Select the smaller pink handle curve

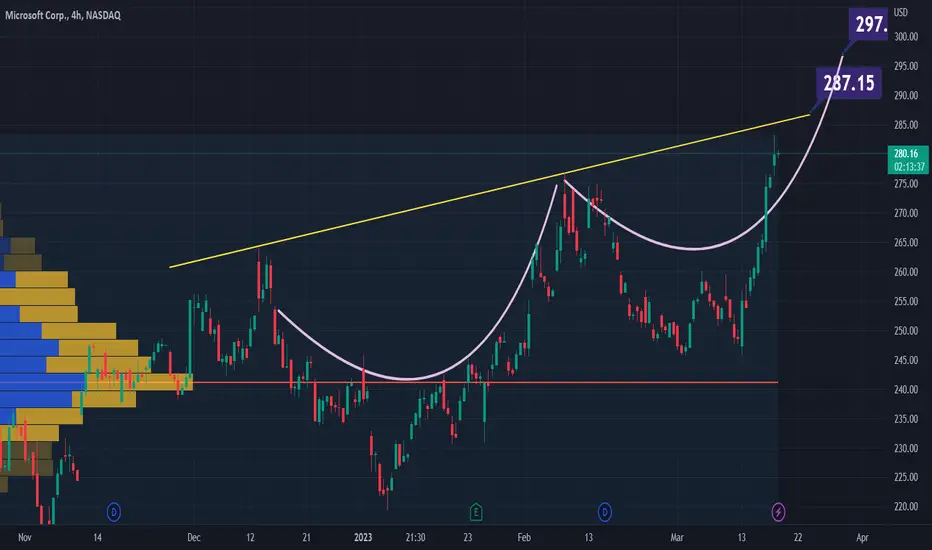pos(692,248)
